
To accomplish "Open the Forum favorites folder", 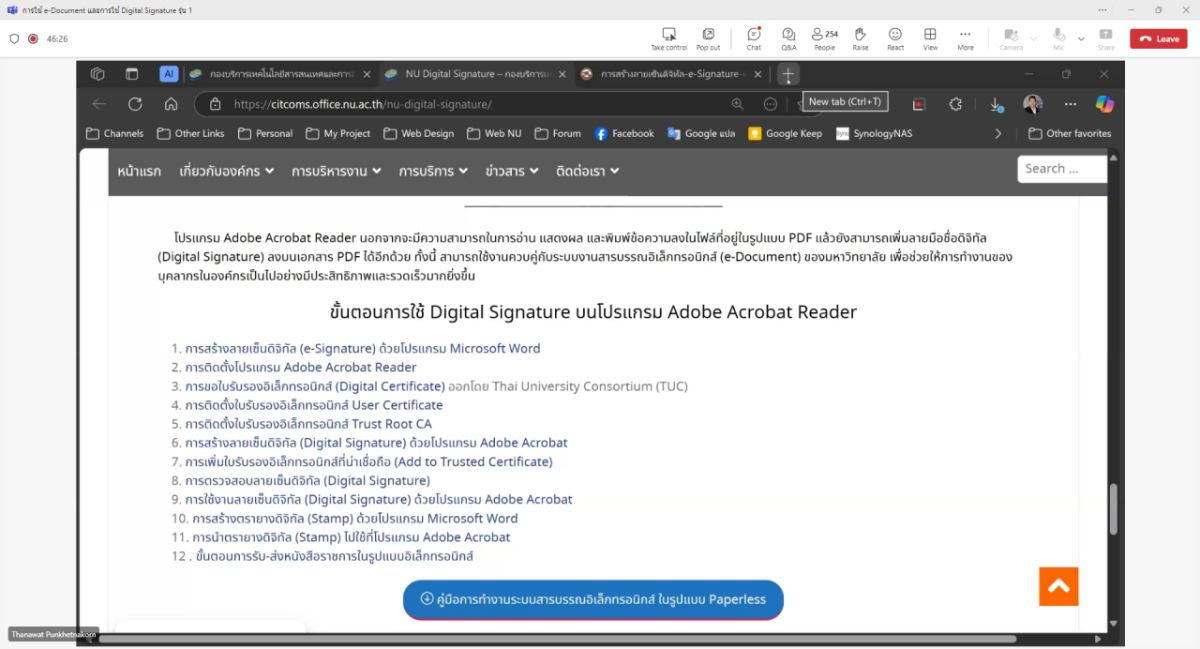I will coord(558,133).
